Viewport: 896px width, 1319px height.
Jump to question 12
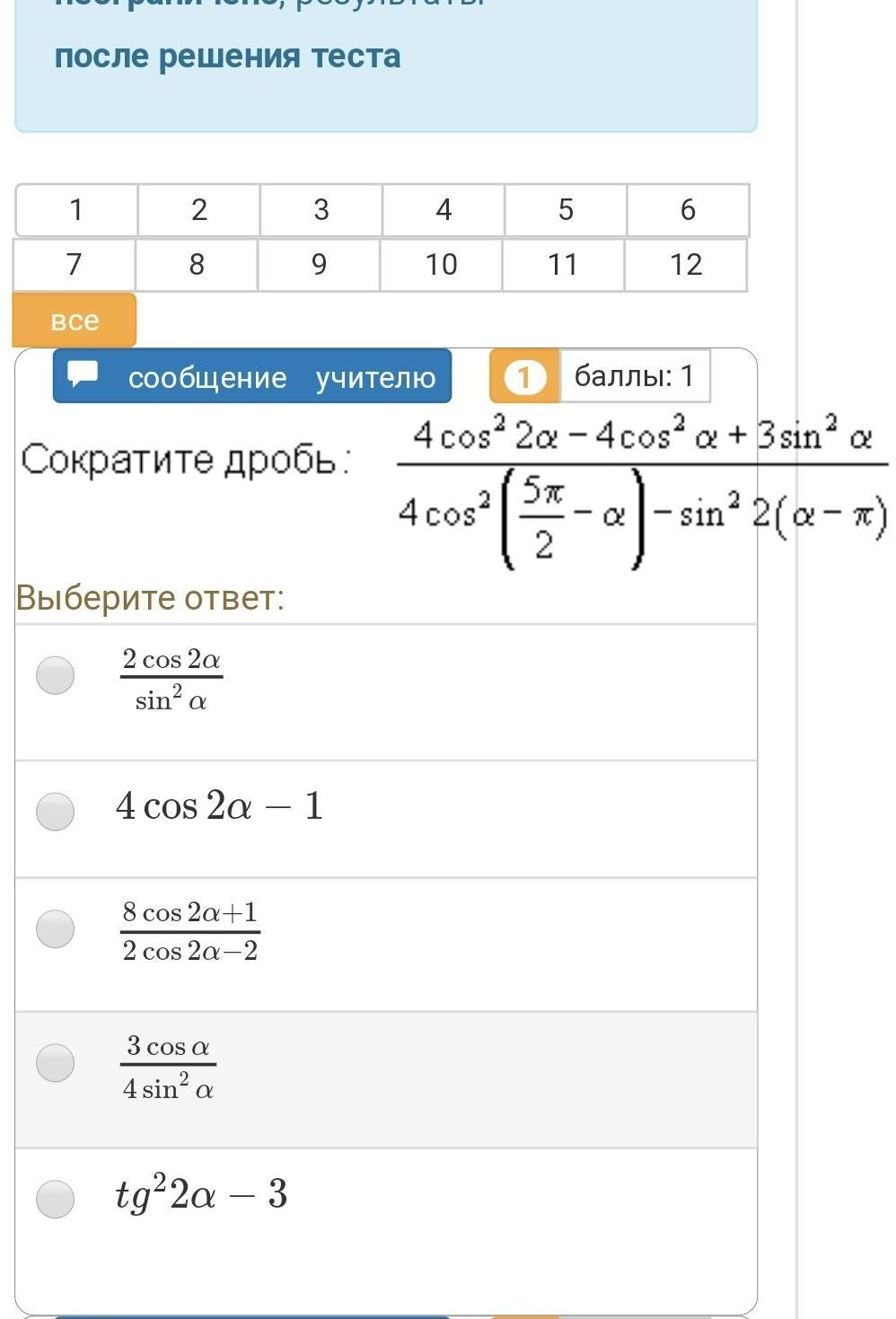(686, 265)
